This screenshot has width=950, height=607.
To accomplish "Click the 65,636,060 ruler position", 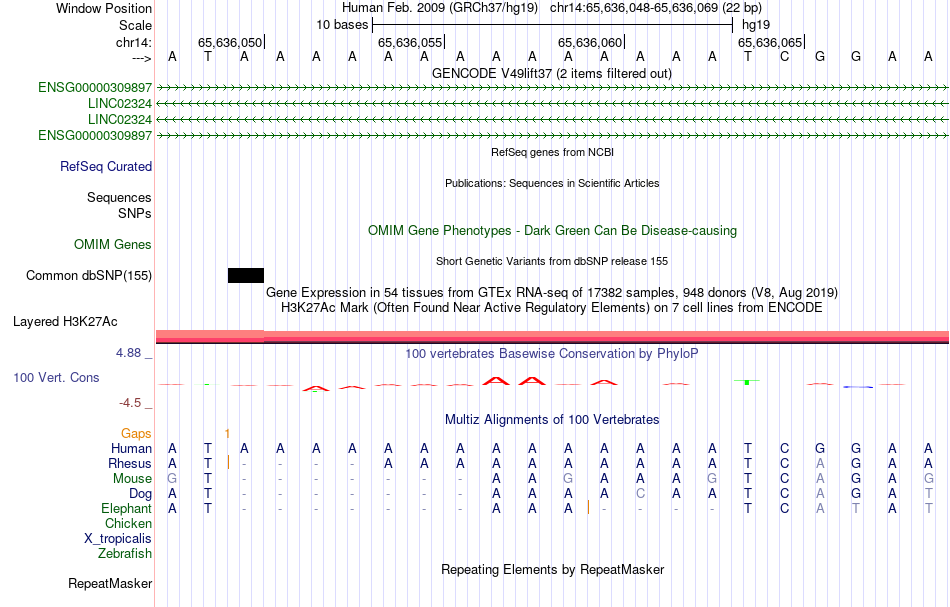I will [x=590, y=42].
